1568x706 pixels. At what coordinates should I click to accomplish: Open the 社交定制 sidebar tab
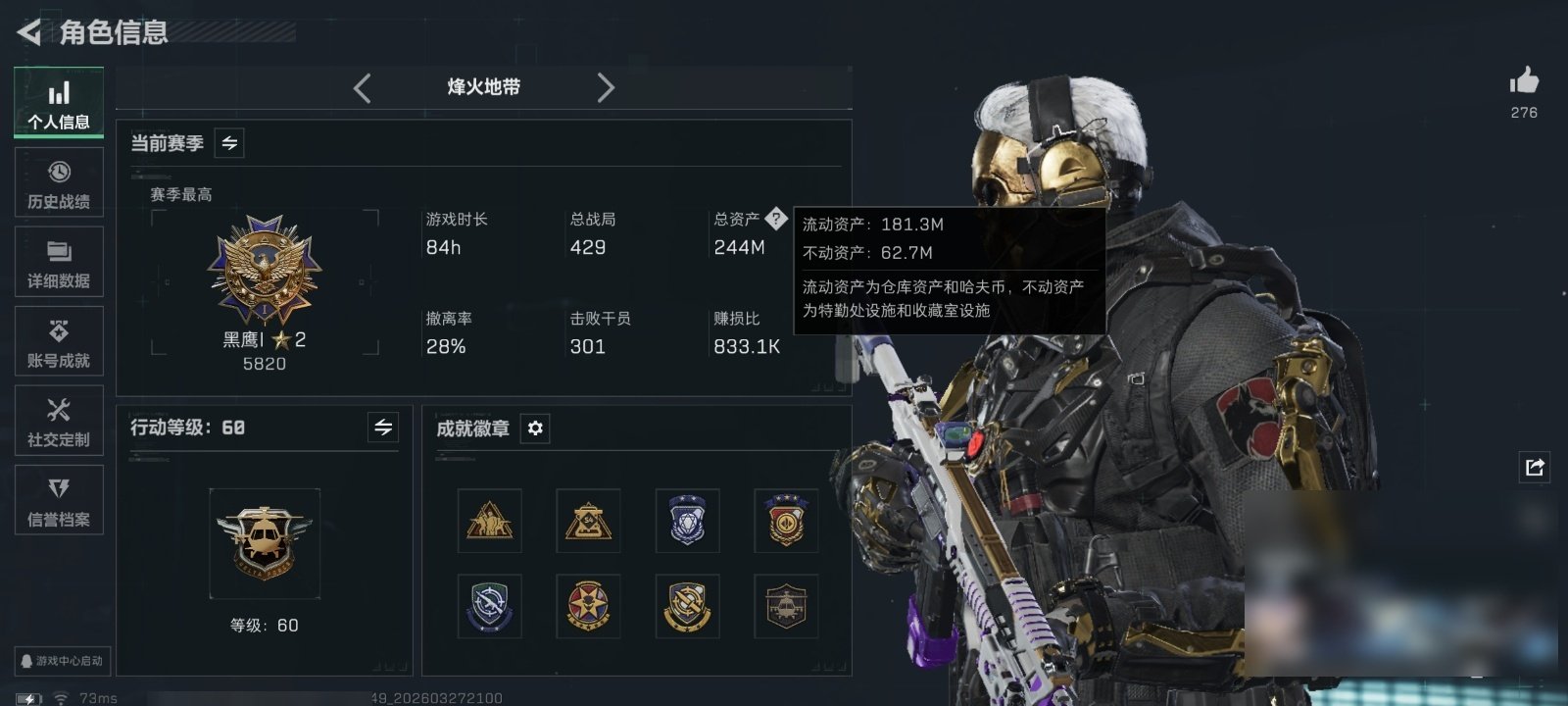click(x=59, y=421)
